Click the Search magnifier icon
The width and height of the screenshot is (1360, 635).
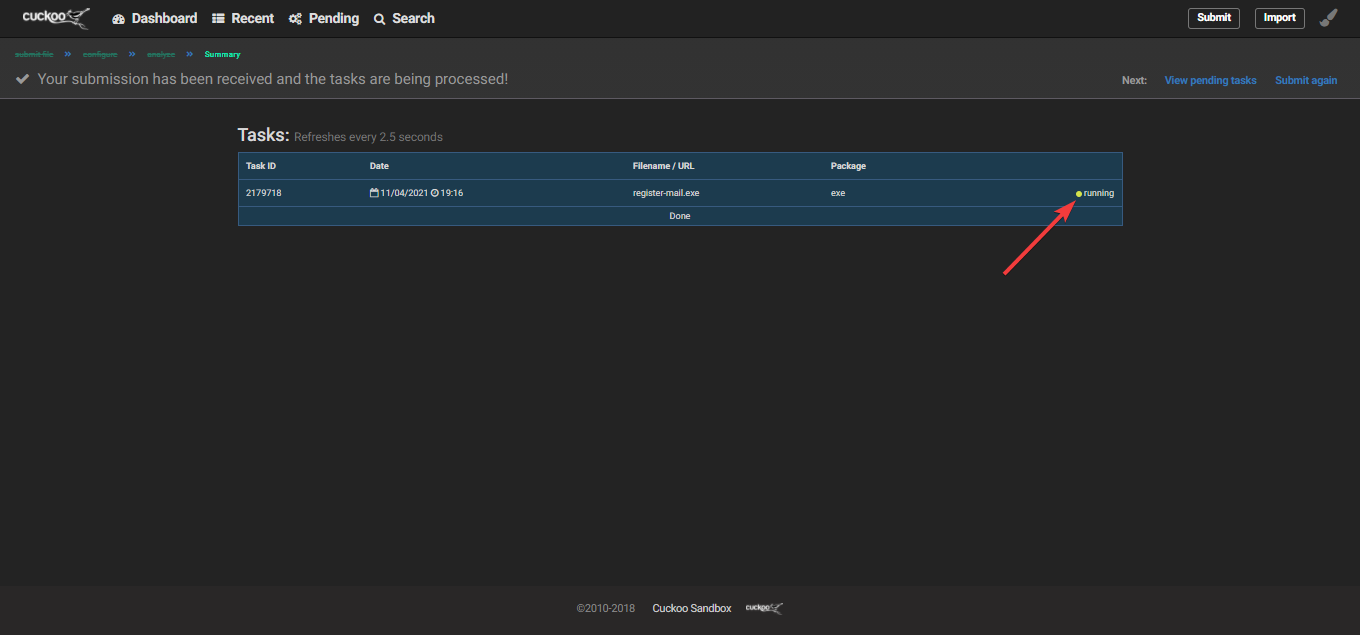coord(380,19)
